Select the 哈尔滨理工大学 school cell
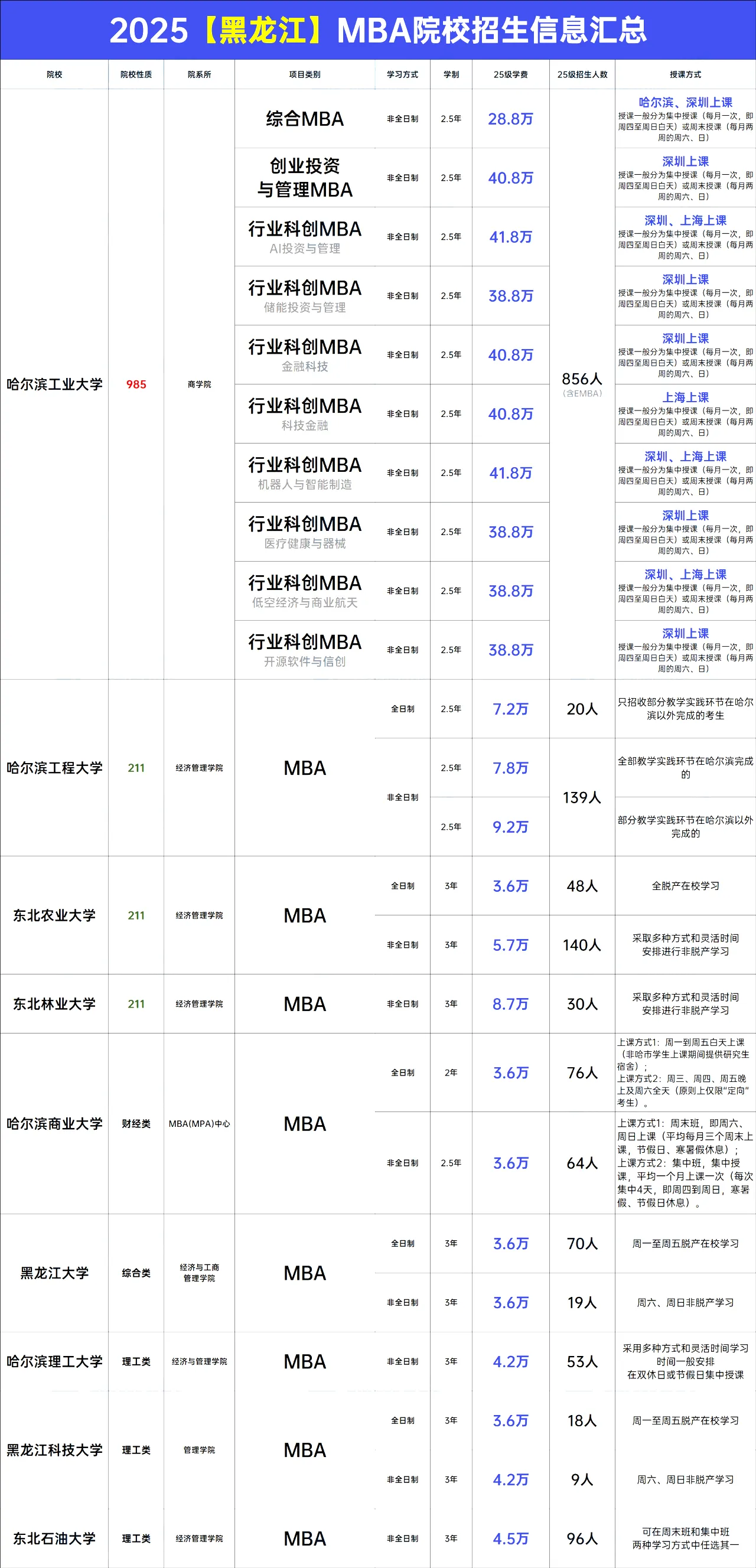 (x=54, y=1362)
